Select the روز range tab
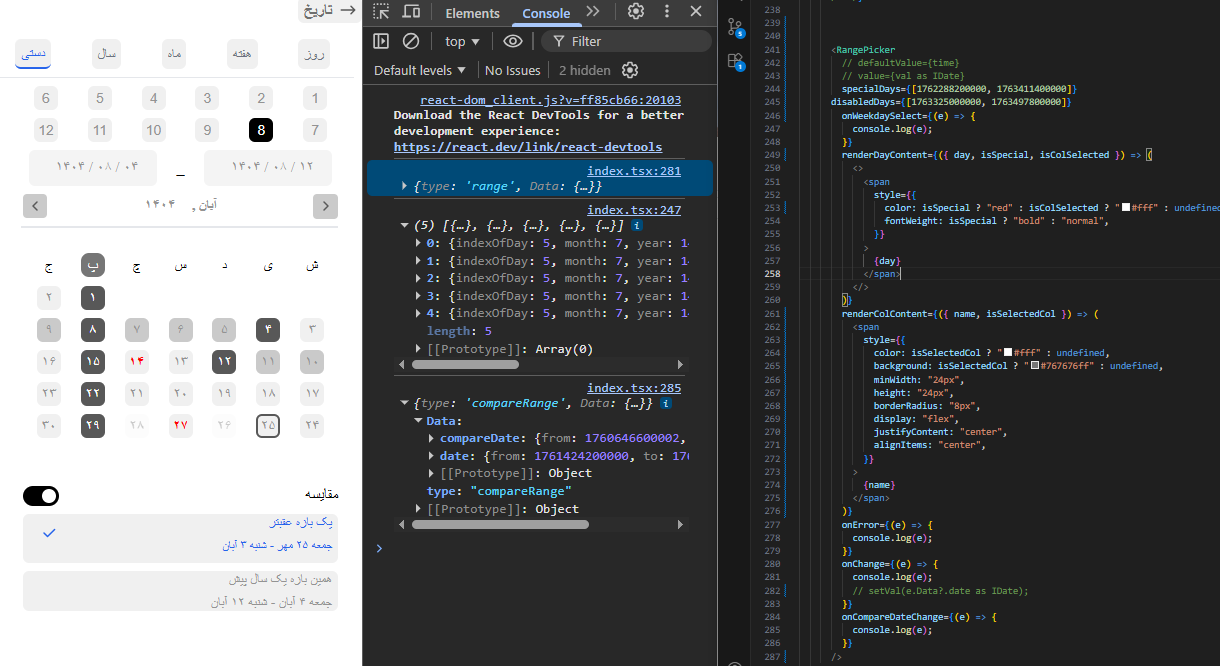This screenshot has height=666, width=1220. pos(313,54)
